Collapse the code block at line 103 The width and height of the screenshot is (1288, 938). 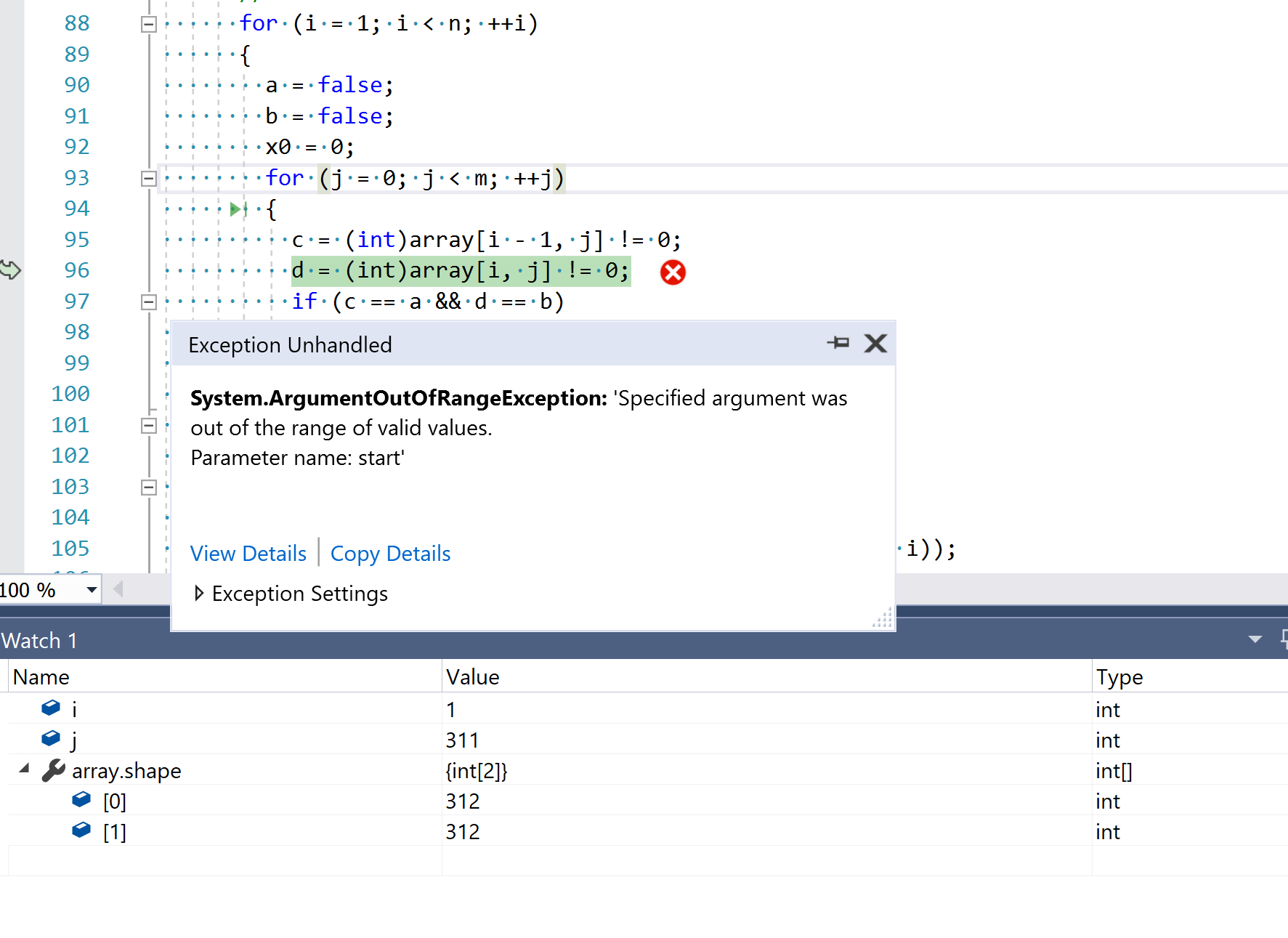tap(148, 488)
